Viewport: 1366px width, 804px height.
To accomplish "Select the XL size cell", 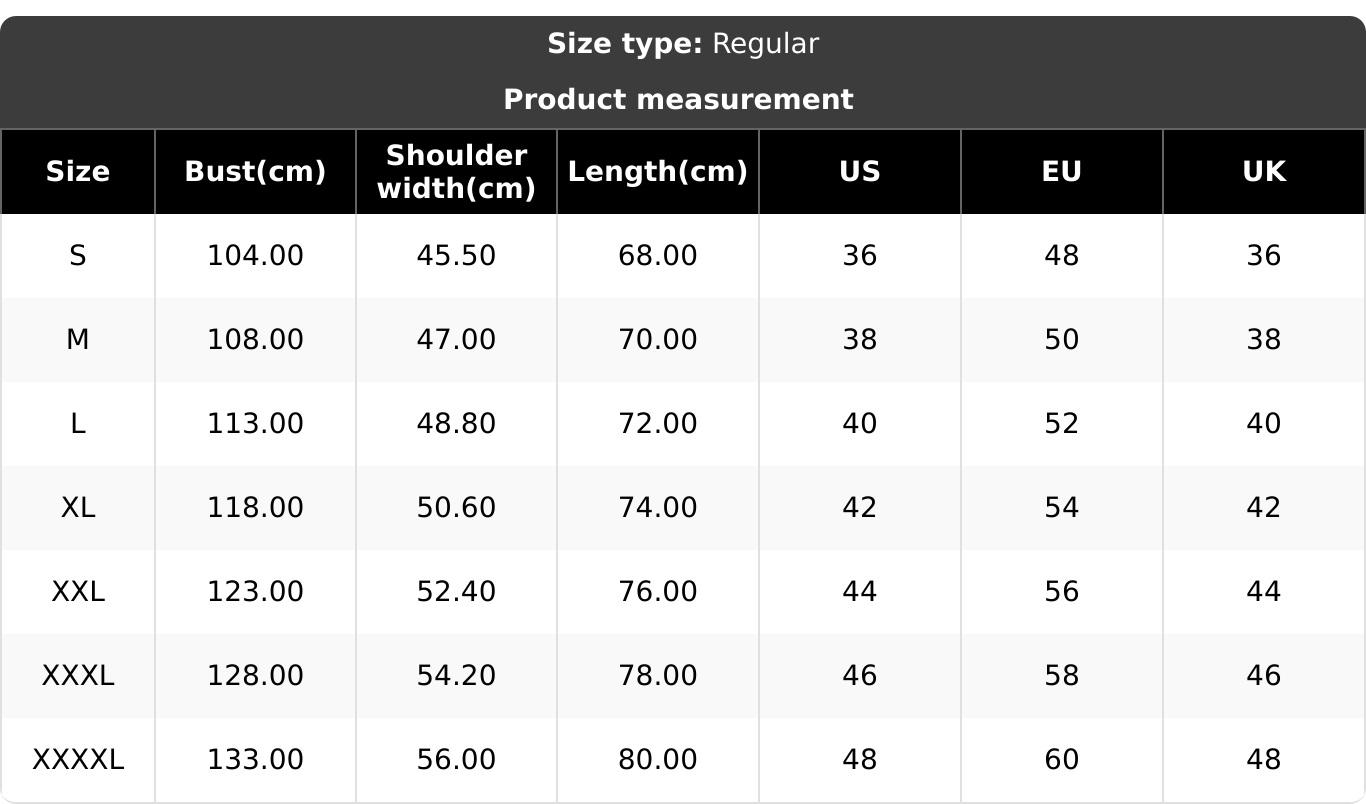I will [78, 508].
